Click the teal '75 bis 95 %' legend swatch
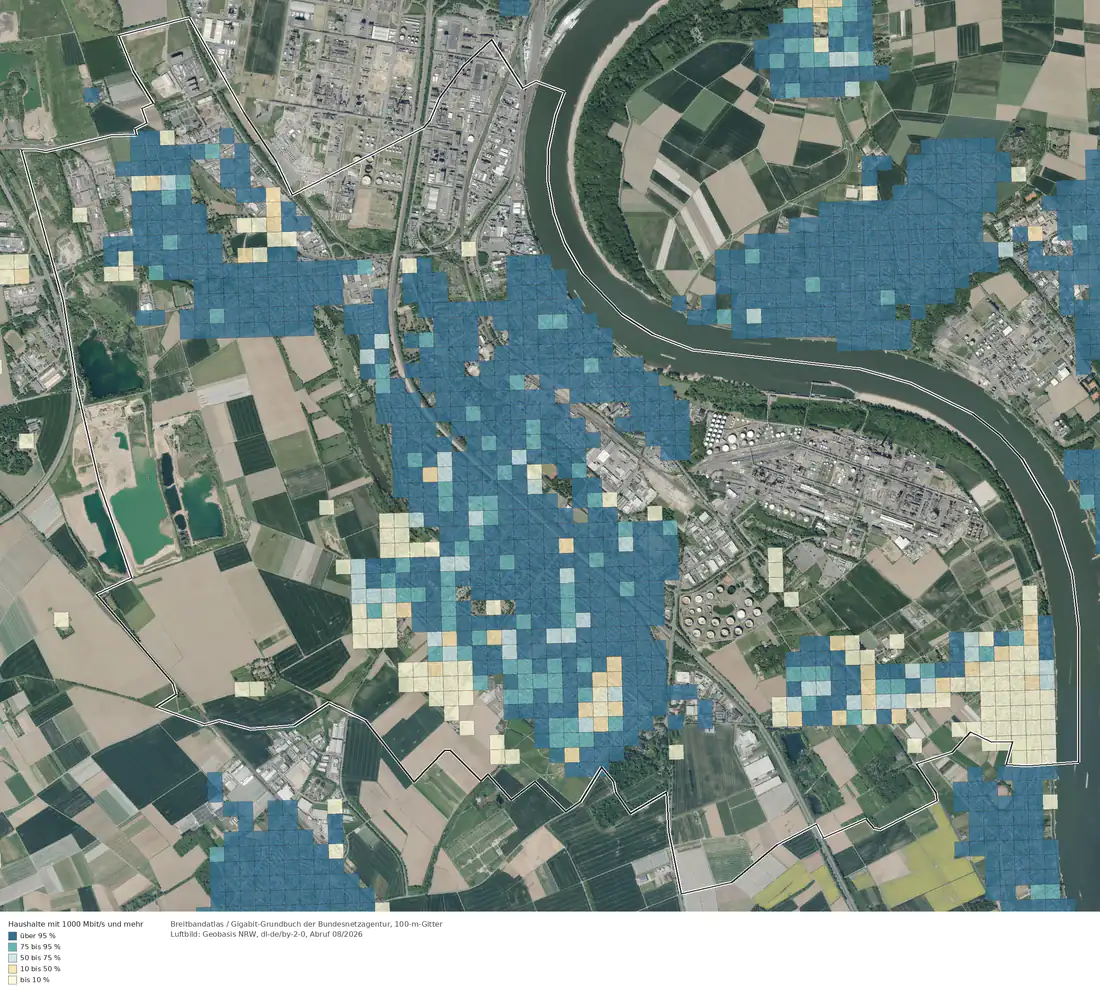The height and width of the screenshot is (995, 1100). click(12, 947)
